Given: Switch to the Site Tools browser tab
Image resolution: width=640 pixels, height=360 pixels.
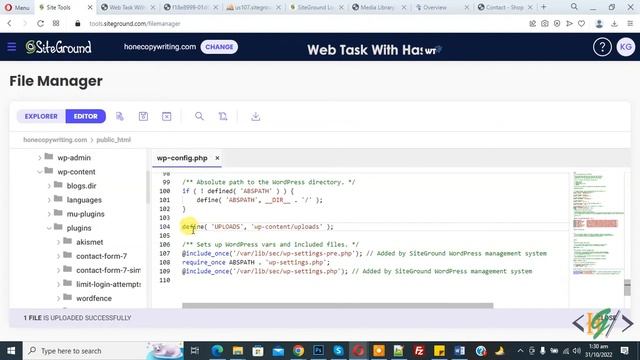Looking at the screenshot, I should point(65,7).
